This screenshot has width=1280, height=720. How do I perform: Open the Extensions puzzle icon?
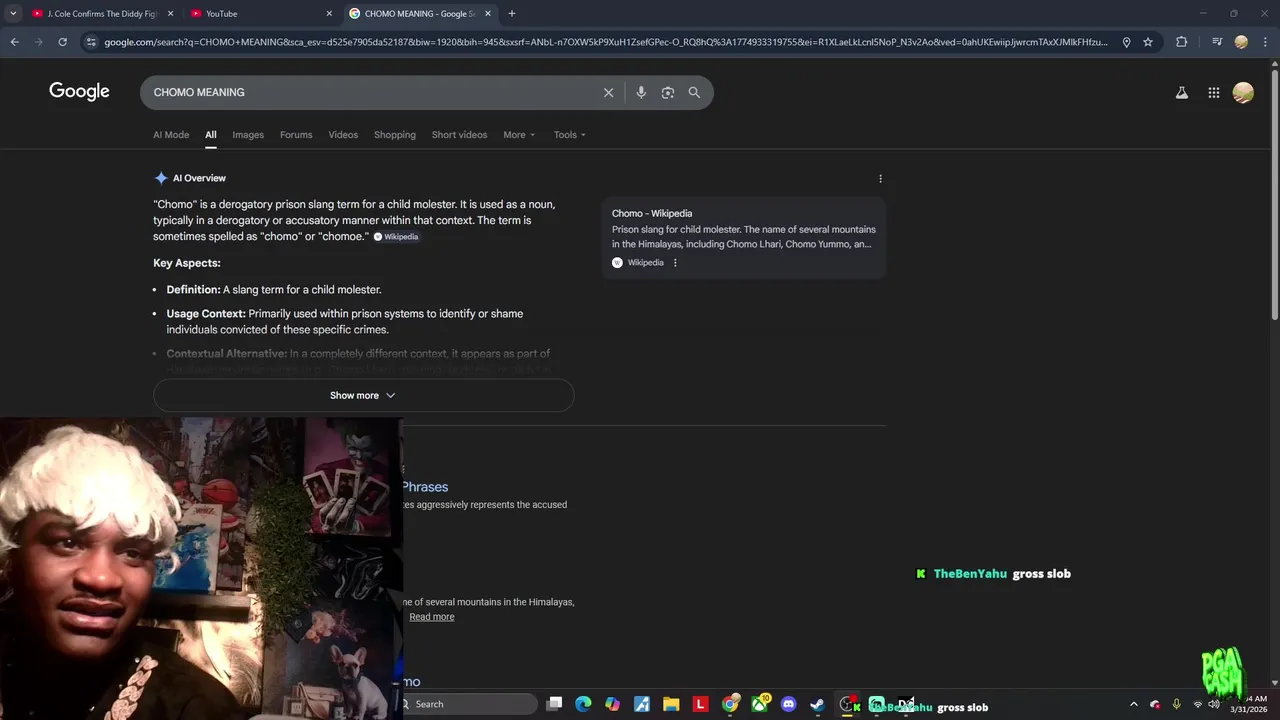1182,42
